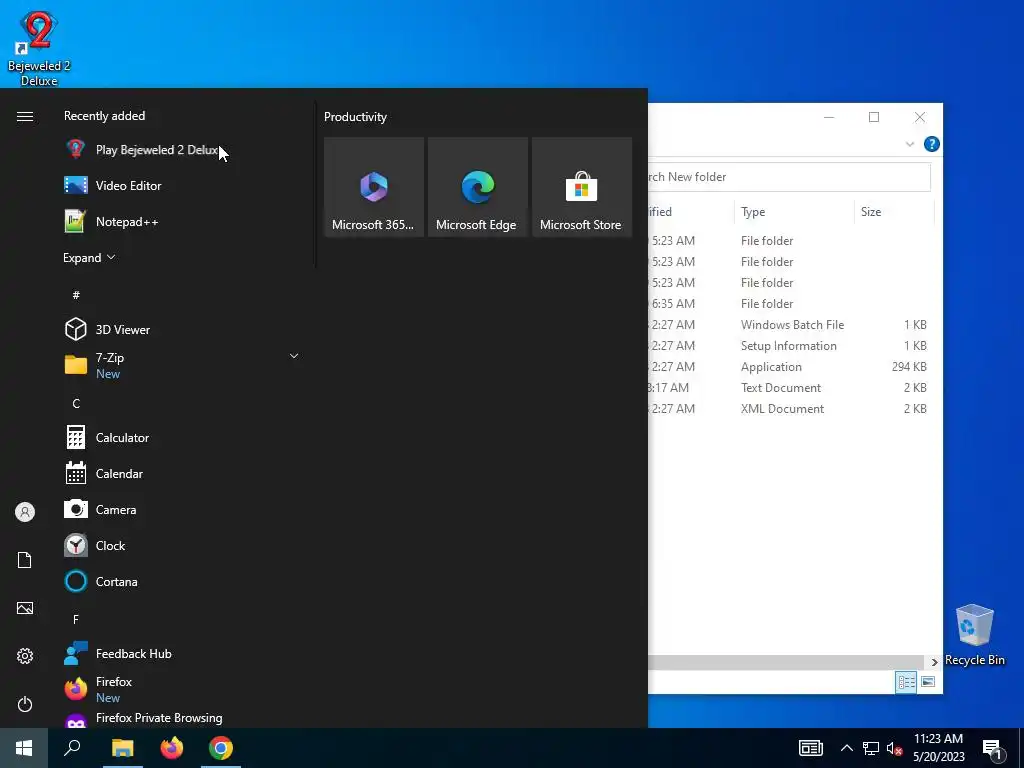Select the Recycle Bin desktop icon
The image size is (1024, 768).
[x=974, y=635]
